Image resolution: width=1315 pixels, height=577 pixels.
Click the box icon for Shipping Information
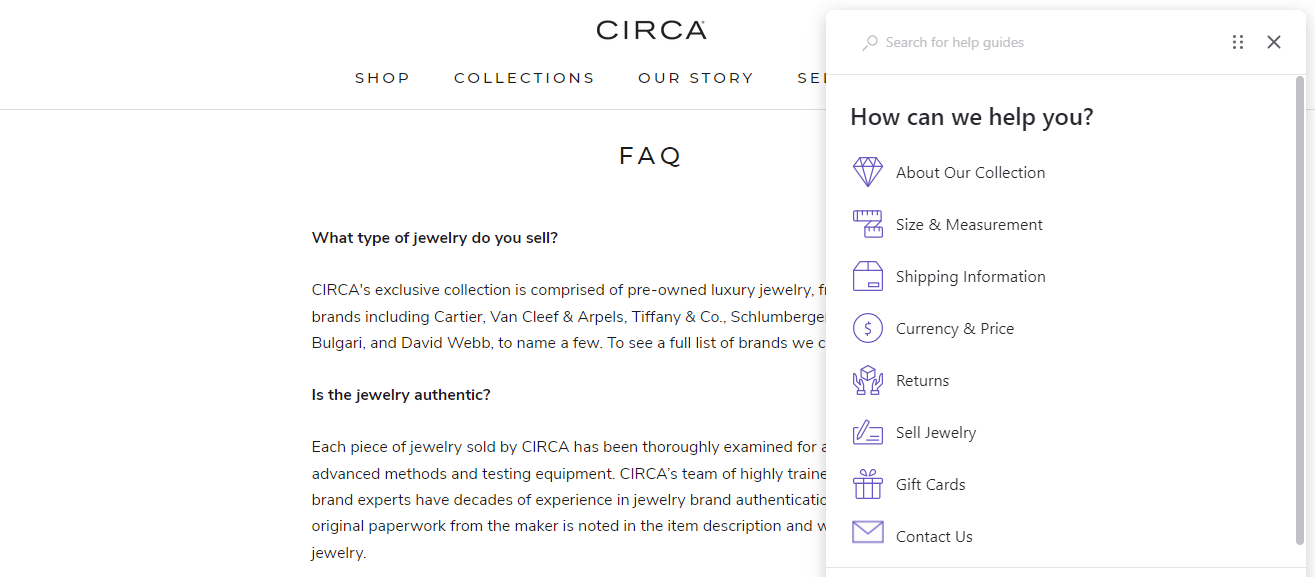(x=867, y=276)
